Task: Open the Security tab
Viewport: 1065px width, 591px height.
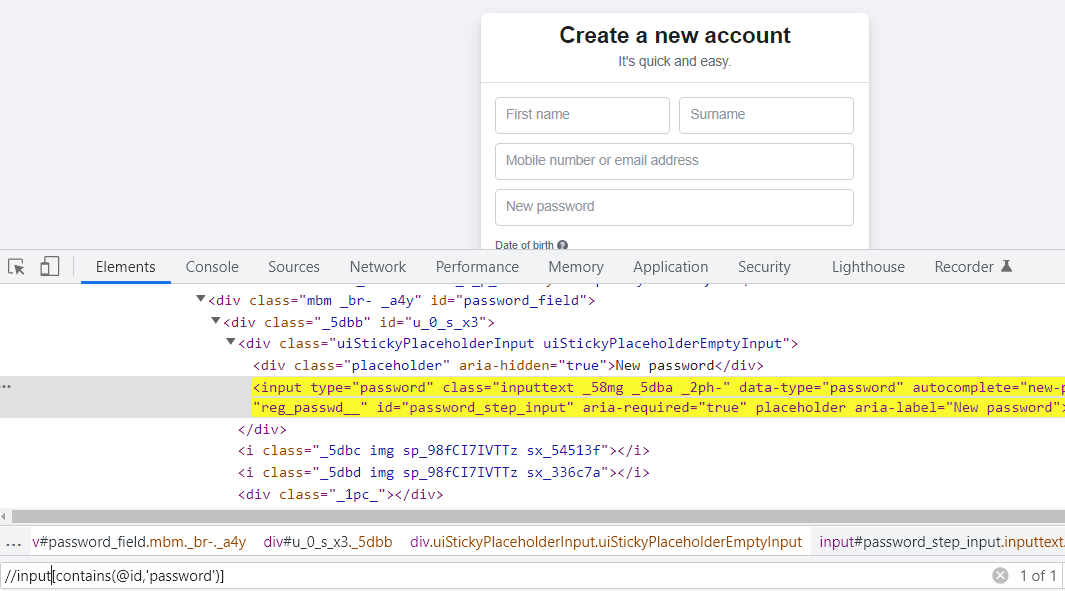Action: click(x=764, y=267)
